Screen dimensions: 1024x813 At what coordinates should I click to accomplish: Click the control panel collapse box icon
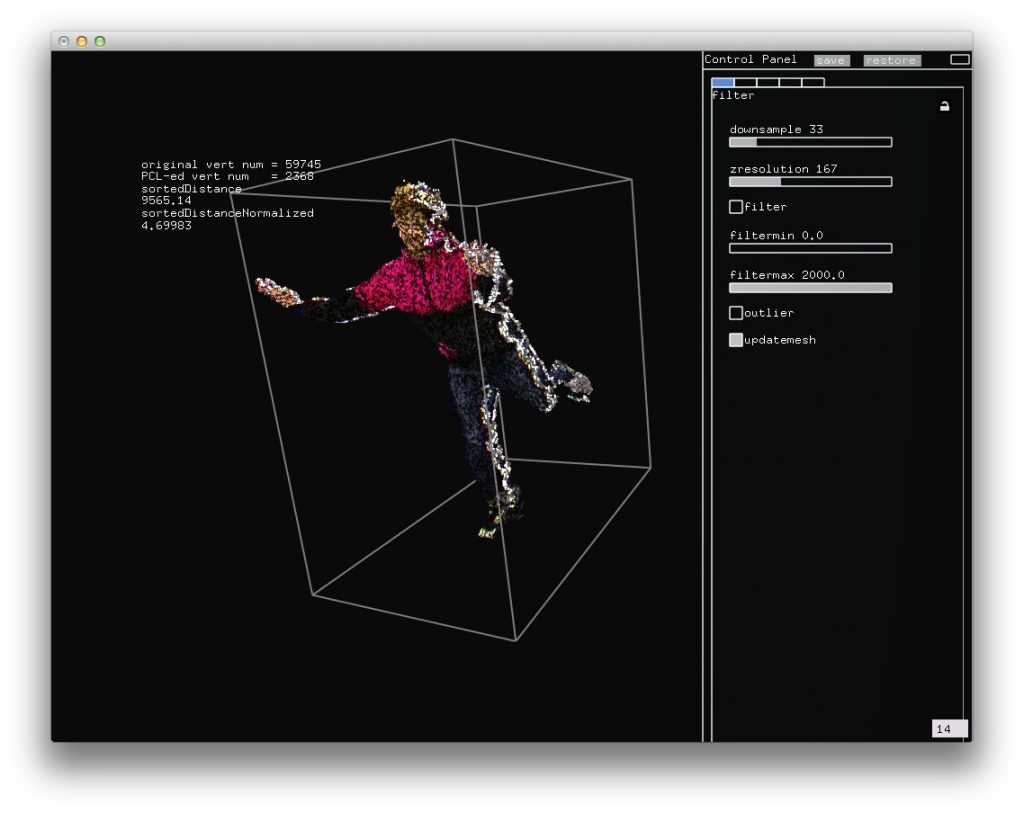point(959,60)
